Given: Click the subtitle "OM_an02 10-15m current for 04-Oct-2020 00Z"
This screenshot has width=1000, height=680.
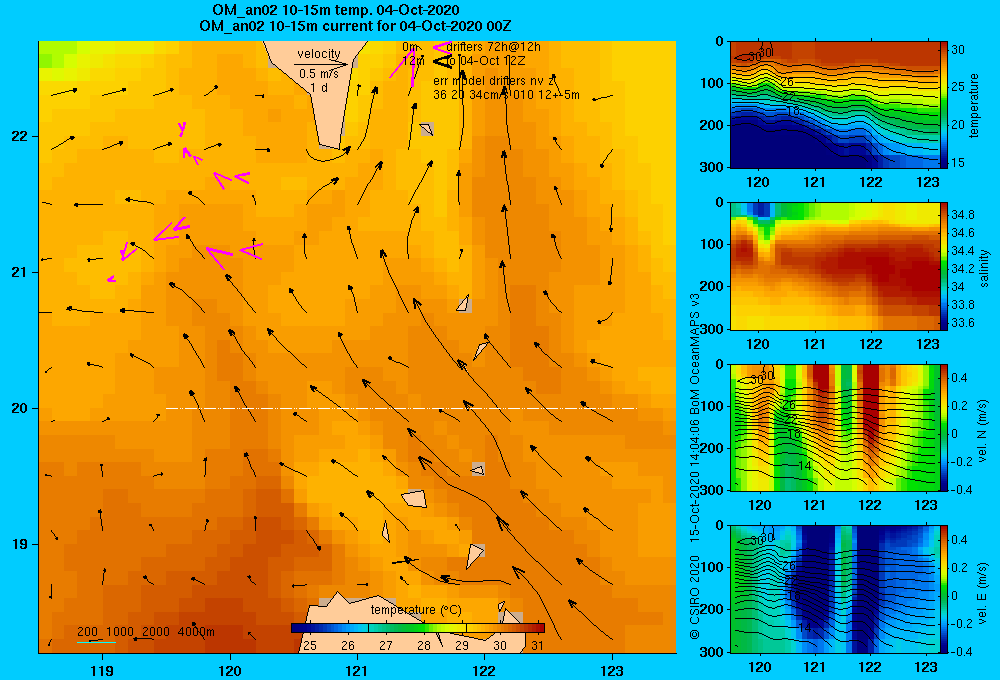Looking at the screenshot, I should tap(355, 26).
